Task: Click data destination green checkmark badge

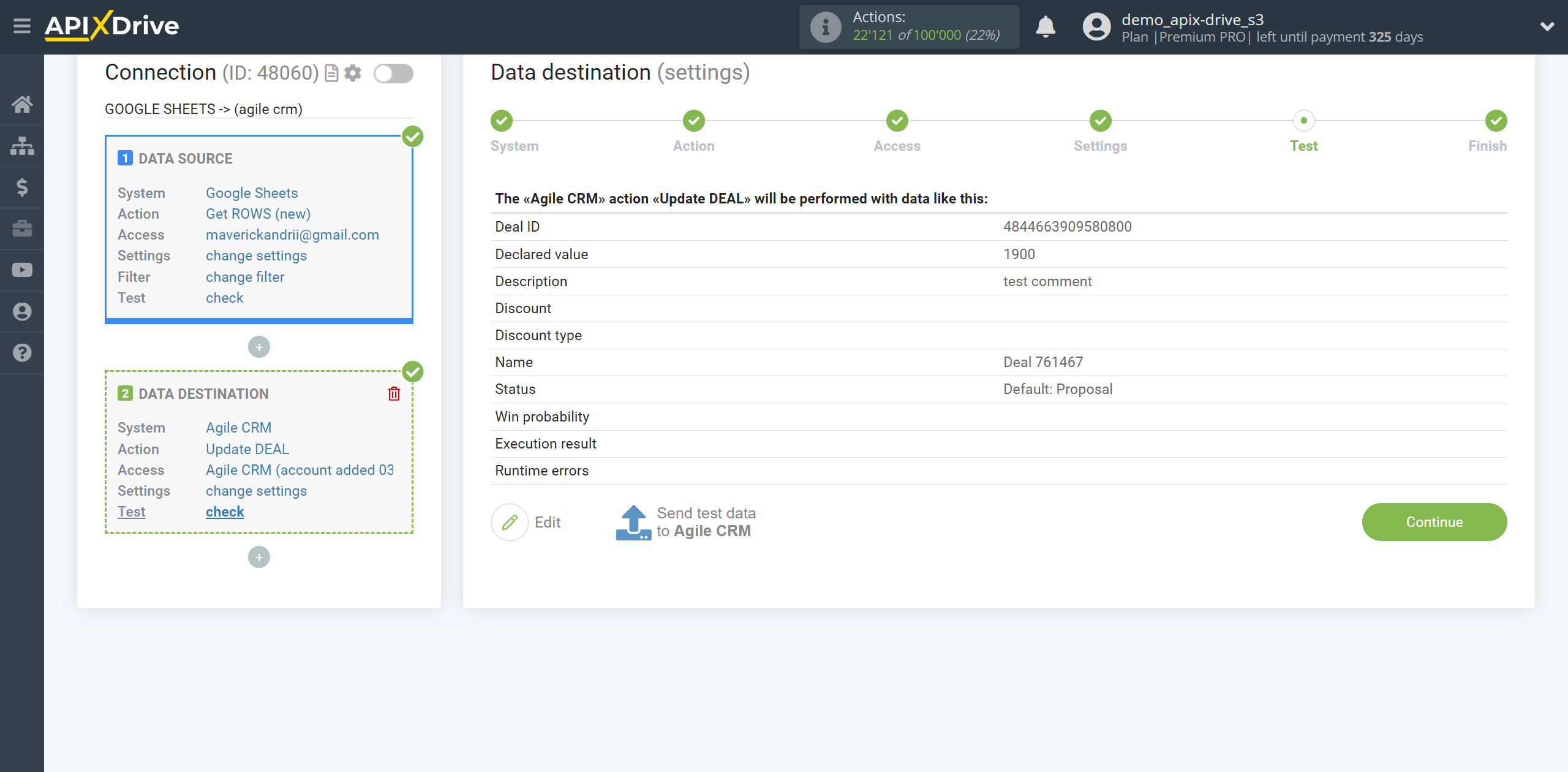Action: point(413,371)
